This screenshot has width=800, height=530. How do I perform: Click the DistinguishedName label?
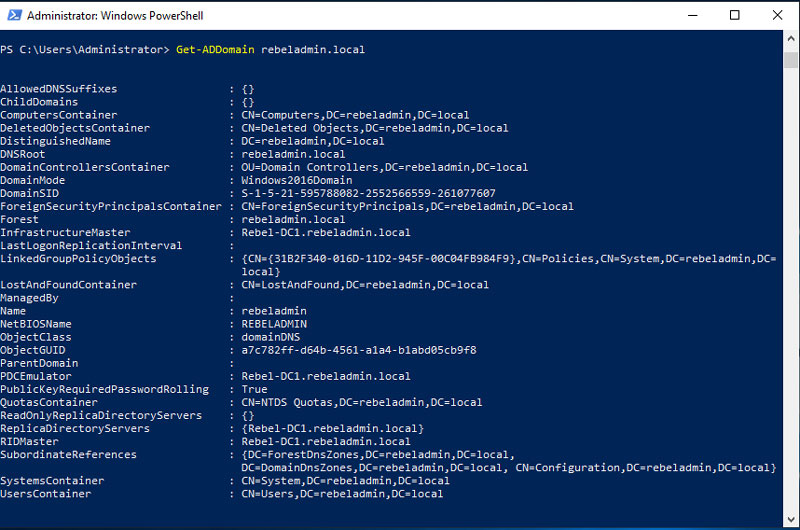tap(55, 141)
